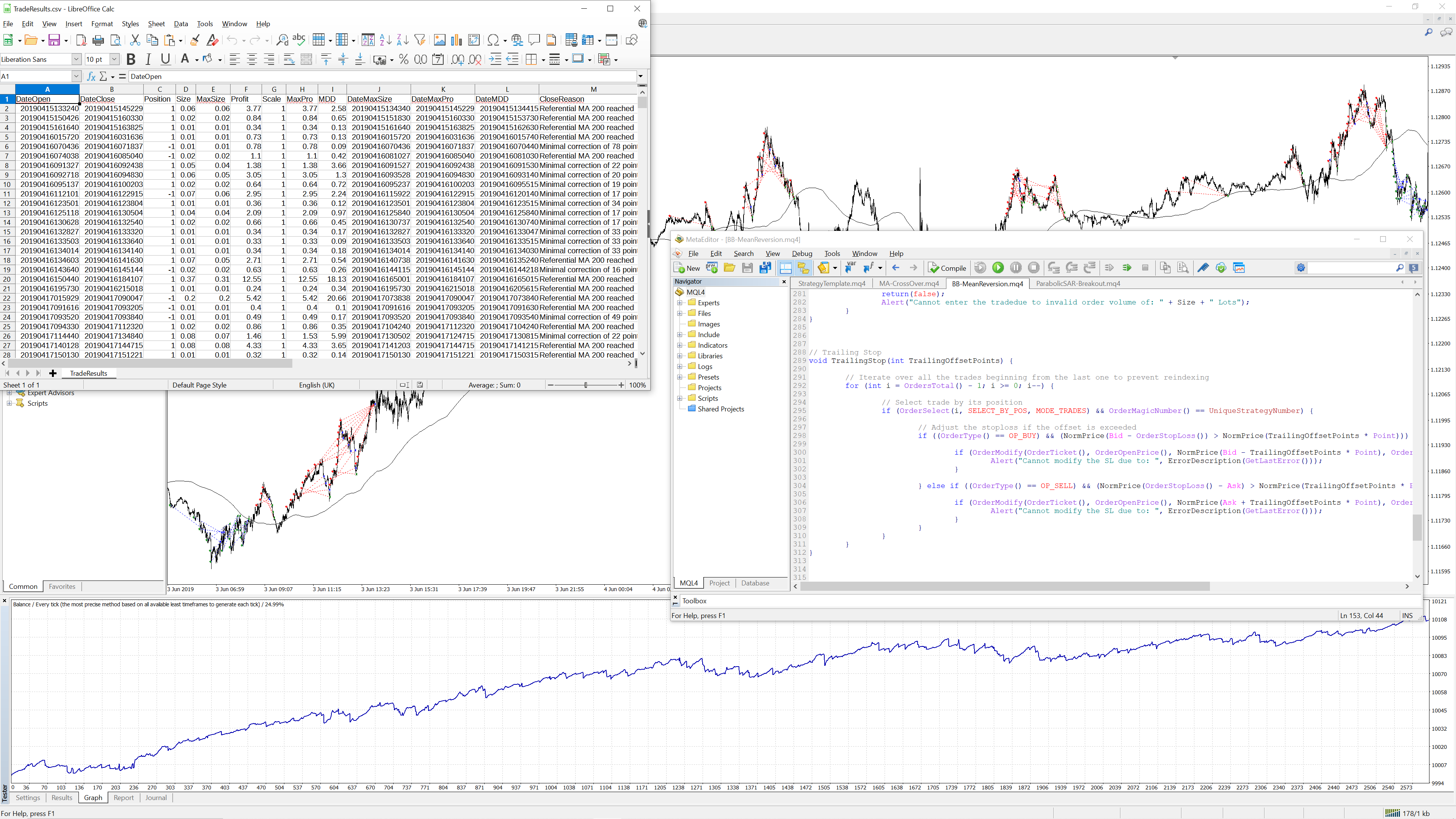Save all files icon in MetaEditor
Screen dimensions: 1456x819
click(x=765, y=268)
